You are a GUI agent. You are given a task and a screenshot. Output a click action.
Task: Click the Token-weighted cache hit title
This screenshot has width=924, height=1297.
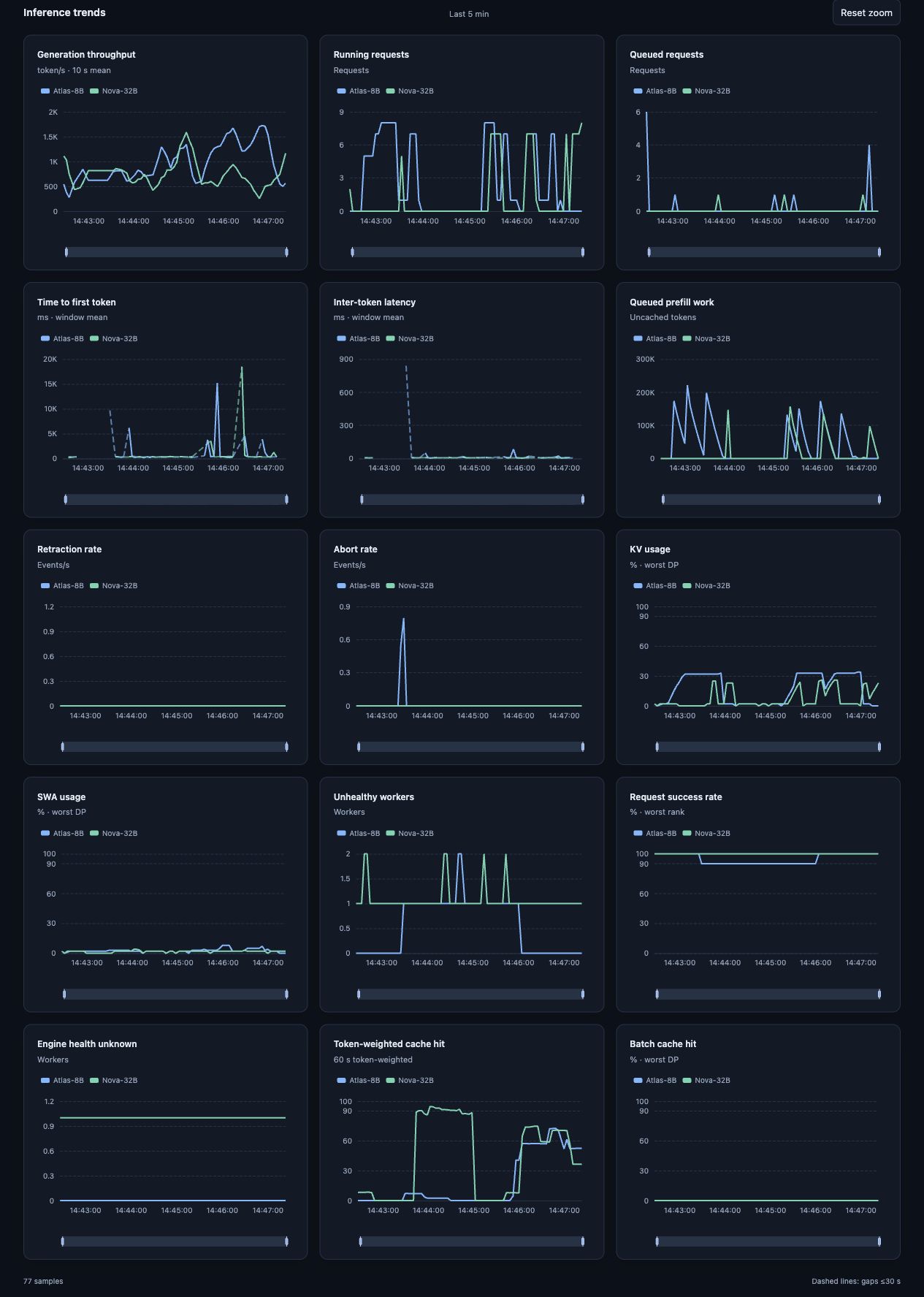(x=389, y=1044)
